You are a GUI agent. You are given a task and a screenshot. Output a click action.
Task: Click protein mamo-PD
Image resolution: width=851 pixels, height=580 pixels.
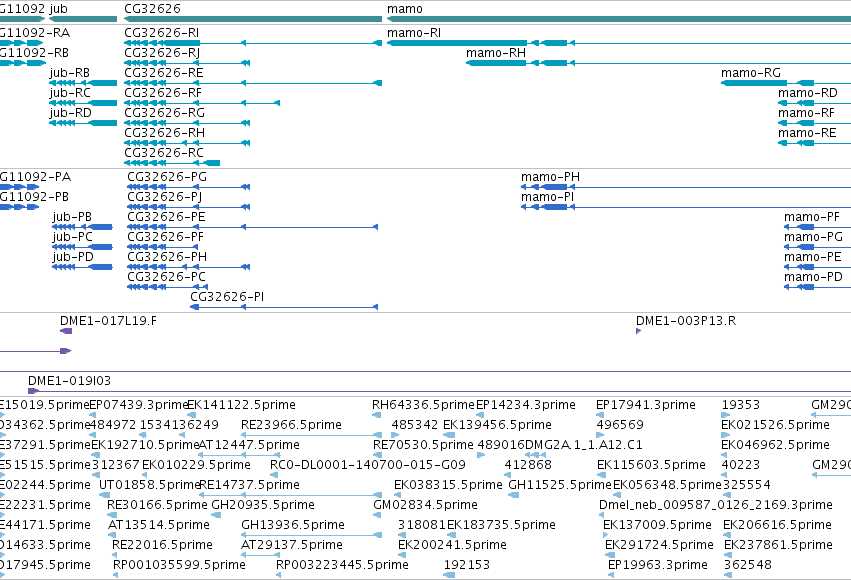pos(814,277)
